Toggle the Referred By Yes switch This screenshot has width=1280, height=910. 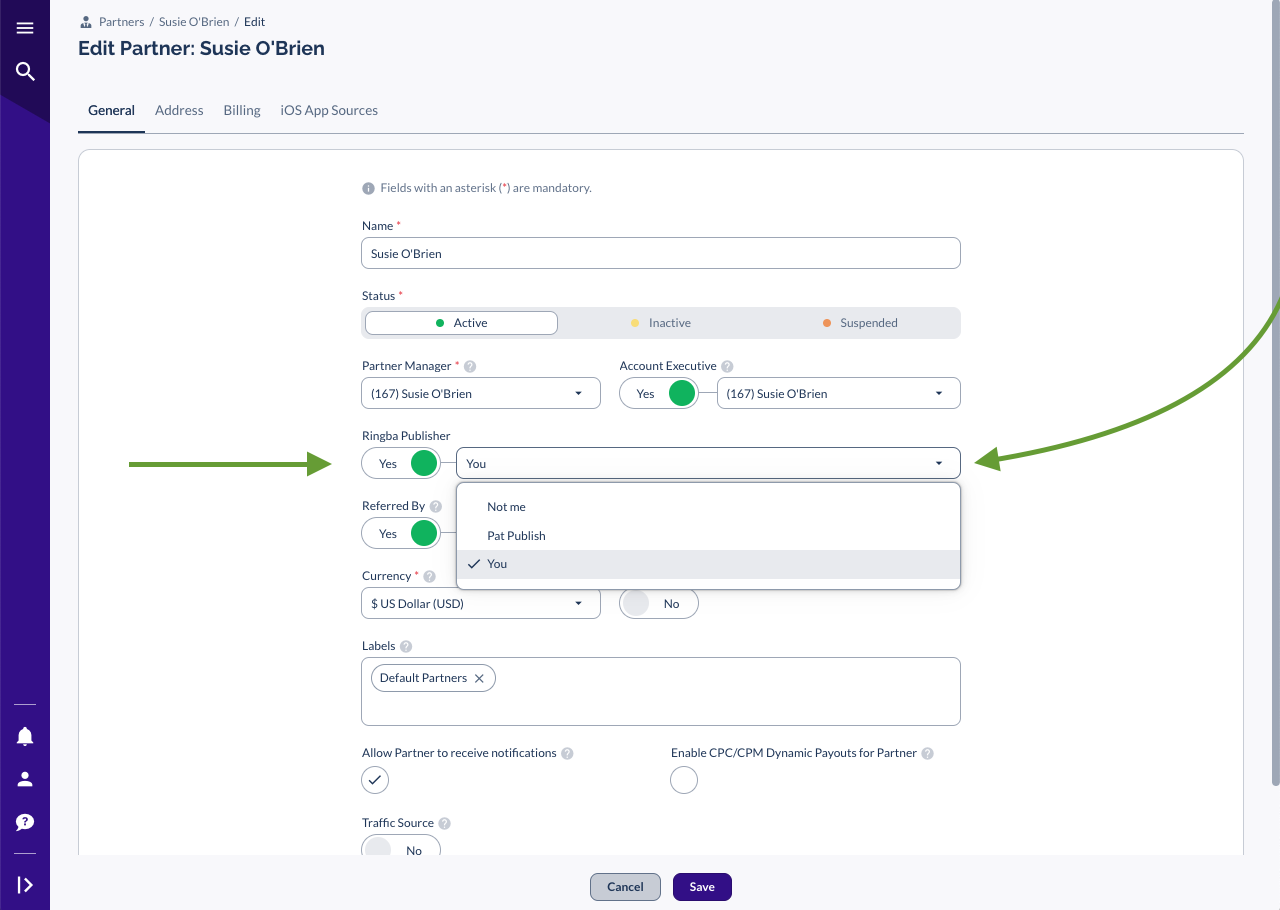click(401, 533)
